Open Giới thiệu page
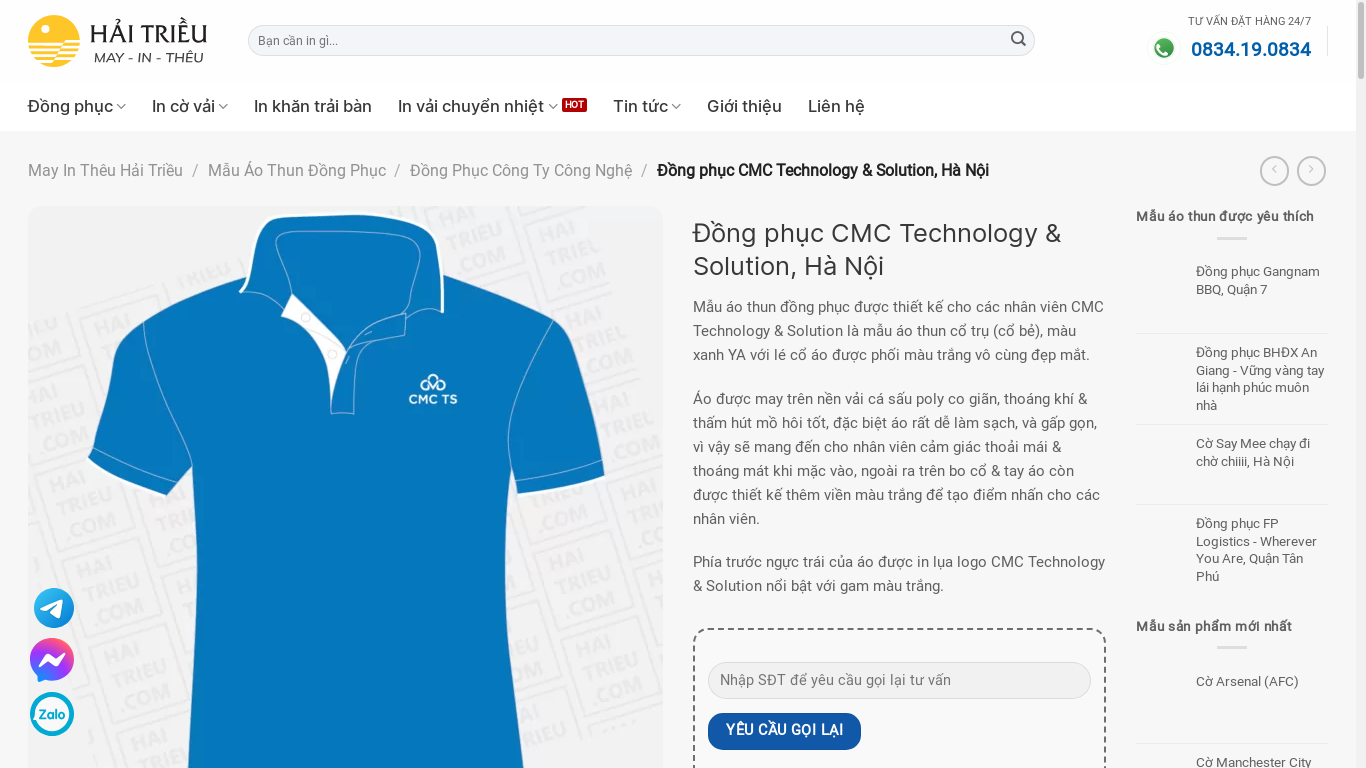 point(744,106)
